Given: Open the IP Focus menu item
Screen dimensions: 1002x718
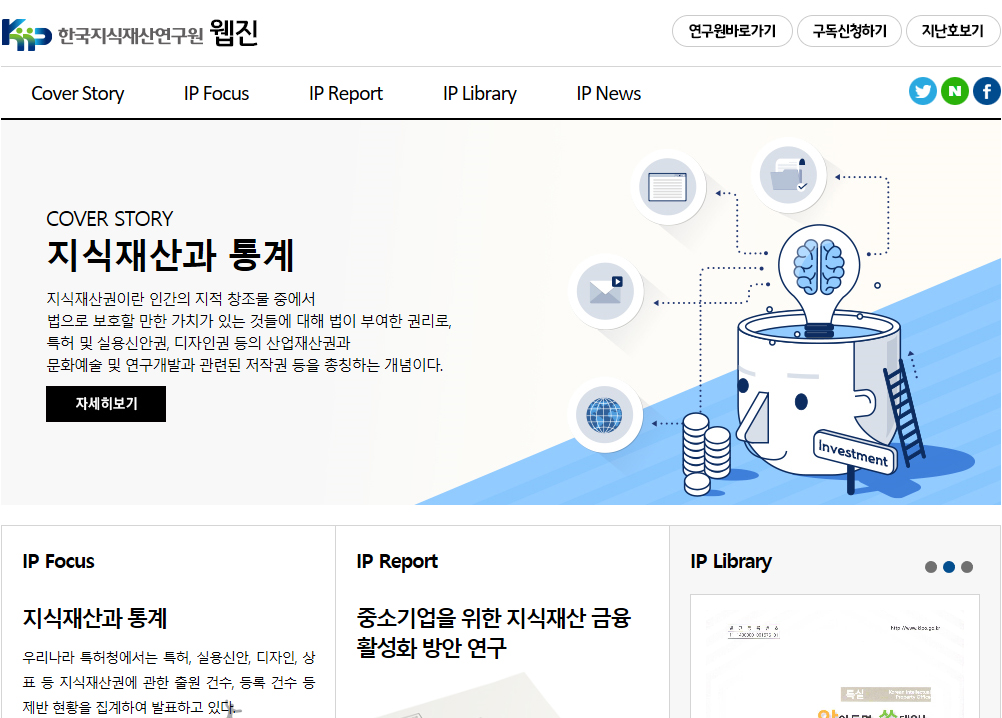Looking at the screenshot, I should point(216,94).
